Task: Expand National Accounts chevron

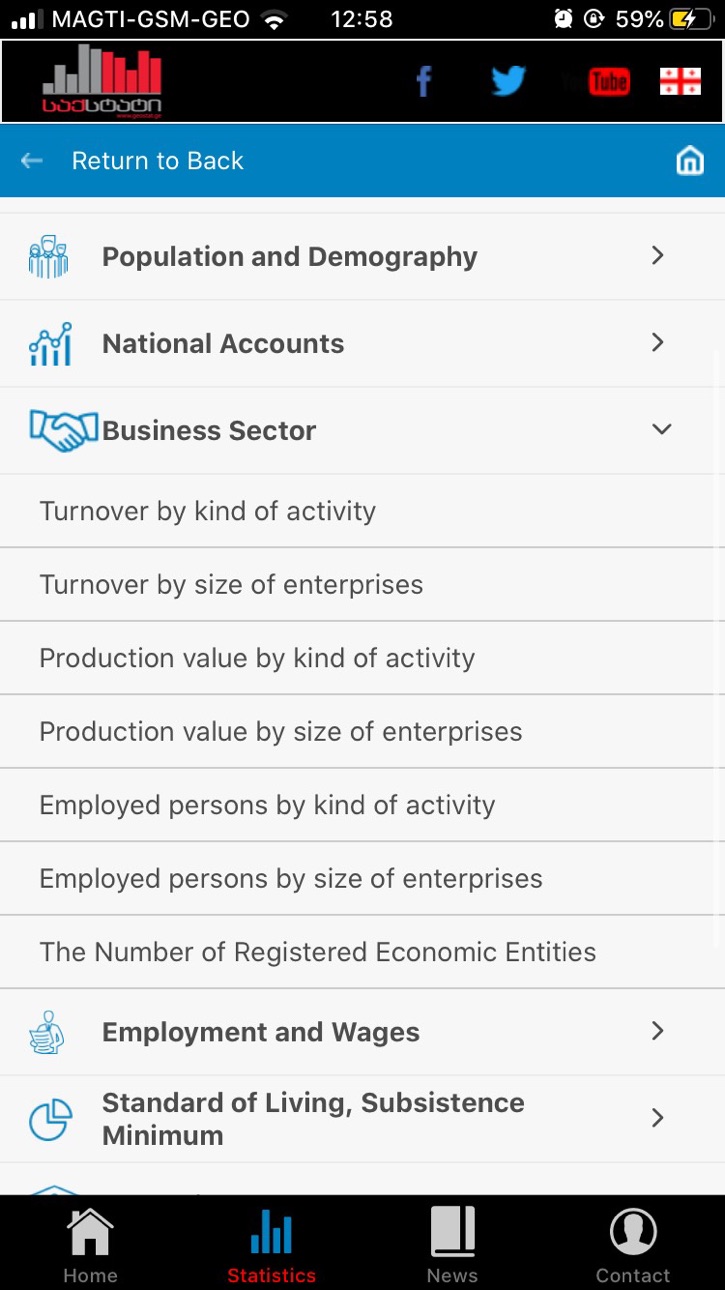Action: click(658, 343)
